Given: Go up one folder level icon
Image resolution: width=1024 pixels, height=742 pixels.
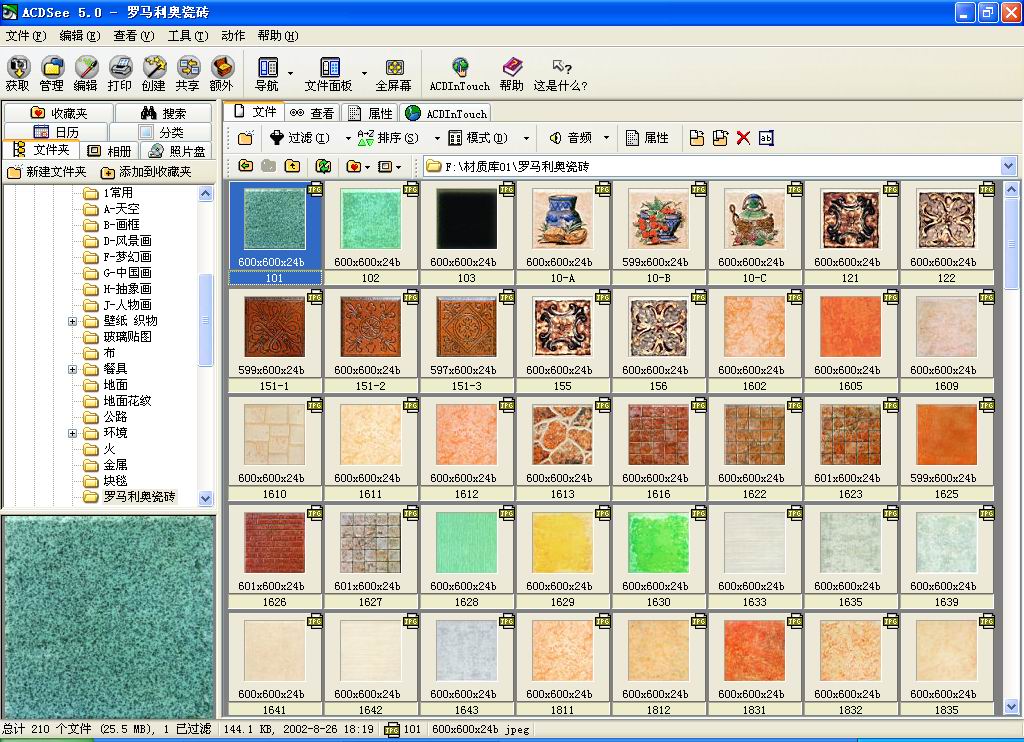Looking at the screenshot, I should pyautogui.click(x=292, y=166).
